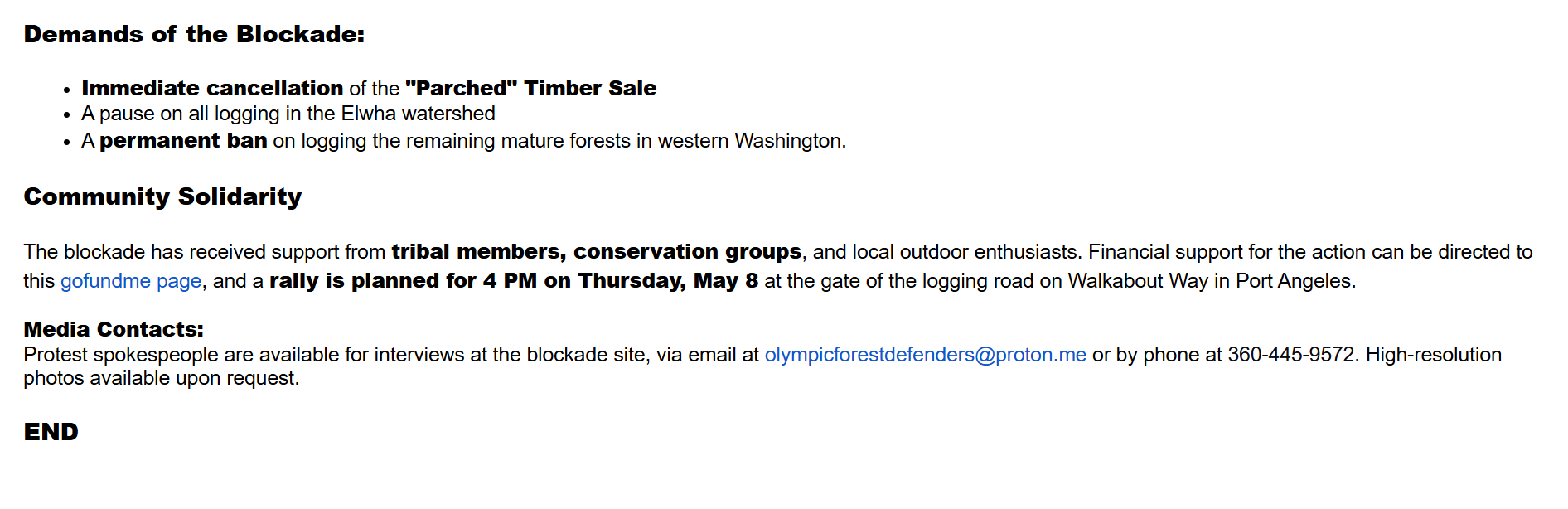The height and width of the screenshot is (509, 1568).
Task: Click the words "local outdoor enthusiasts"
Action: coord(965,251)
